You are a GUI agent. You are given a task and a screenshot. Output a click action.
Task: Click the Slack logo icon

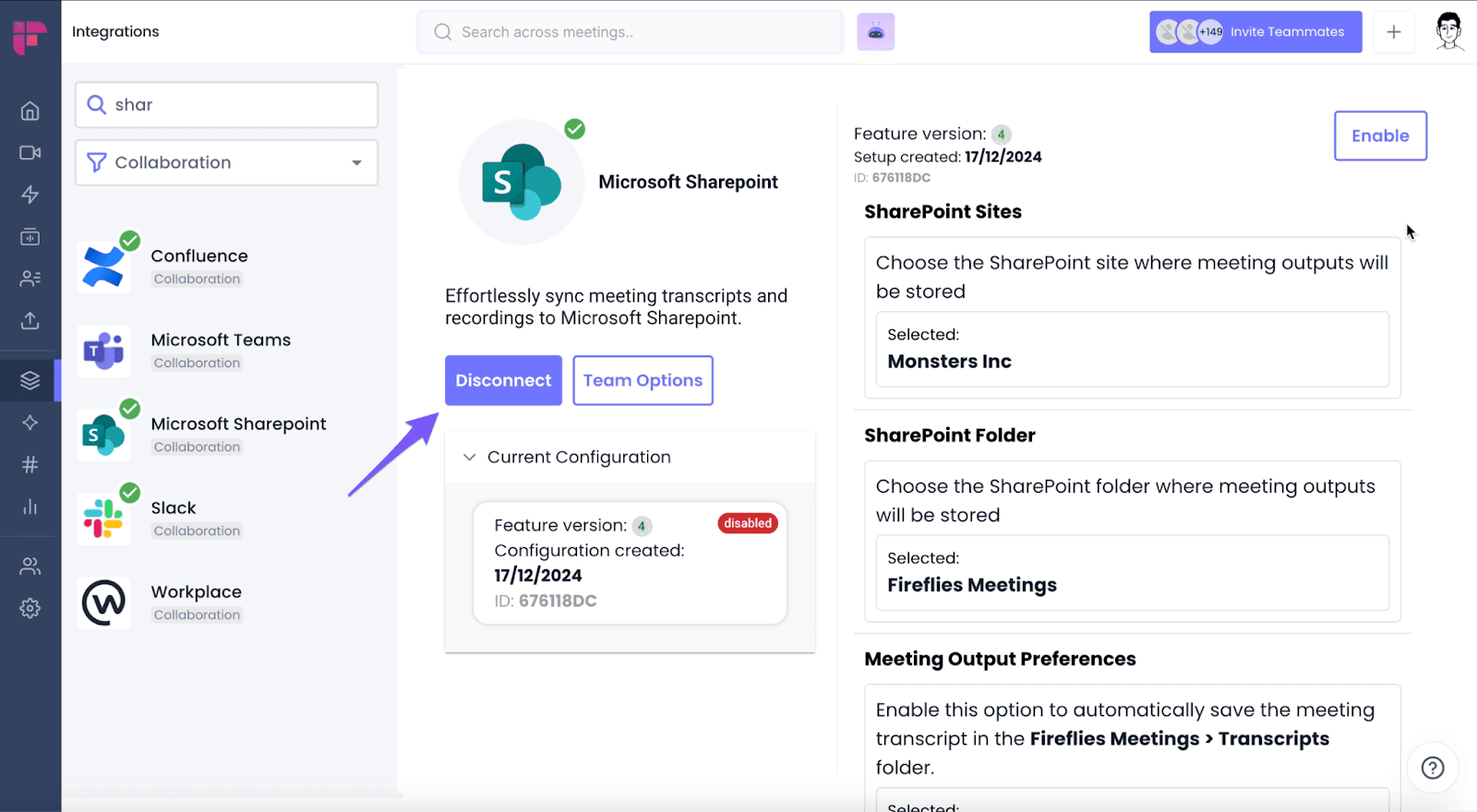103,519
